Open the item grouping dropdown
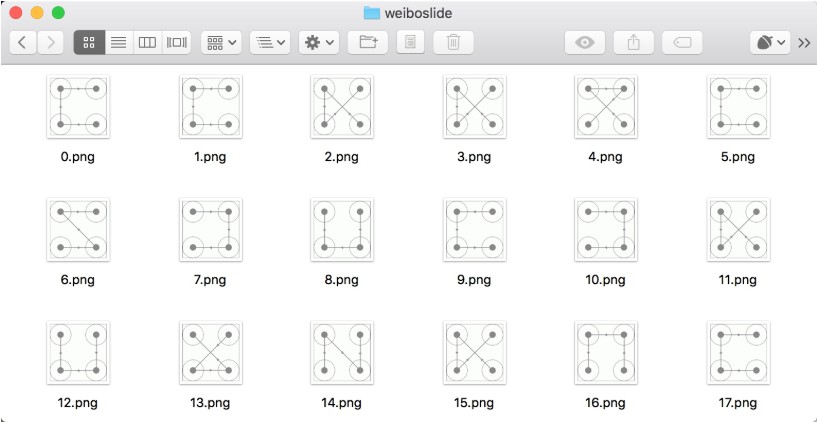 coord(221,42)
